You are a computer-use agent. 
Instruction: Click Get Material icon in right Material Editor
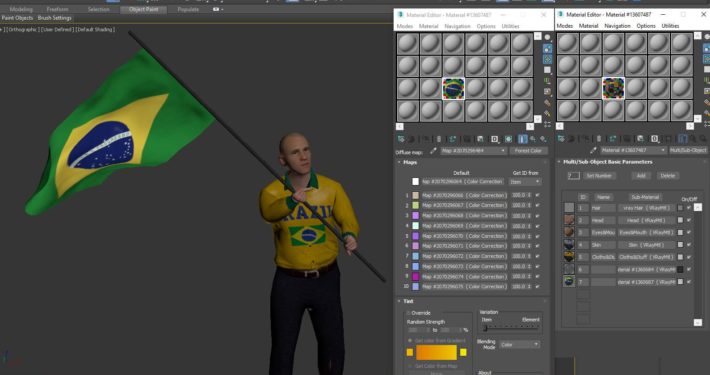561,139
